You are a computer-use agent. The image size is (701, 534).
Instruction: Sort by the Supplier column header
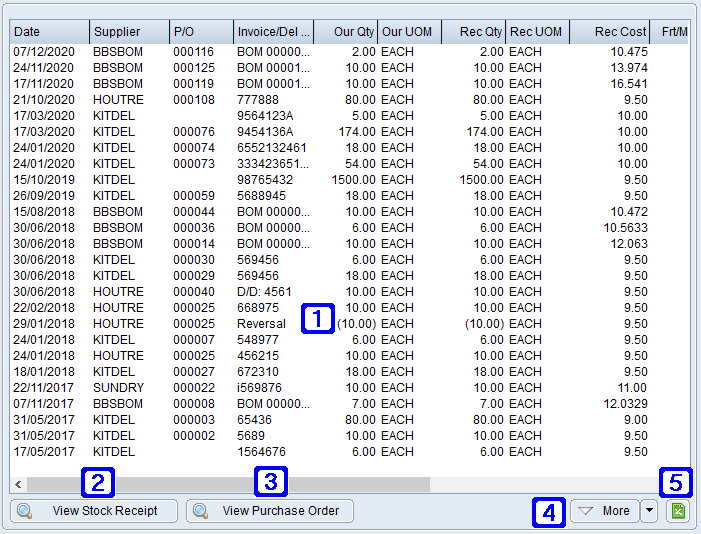[128, 32]
